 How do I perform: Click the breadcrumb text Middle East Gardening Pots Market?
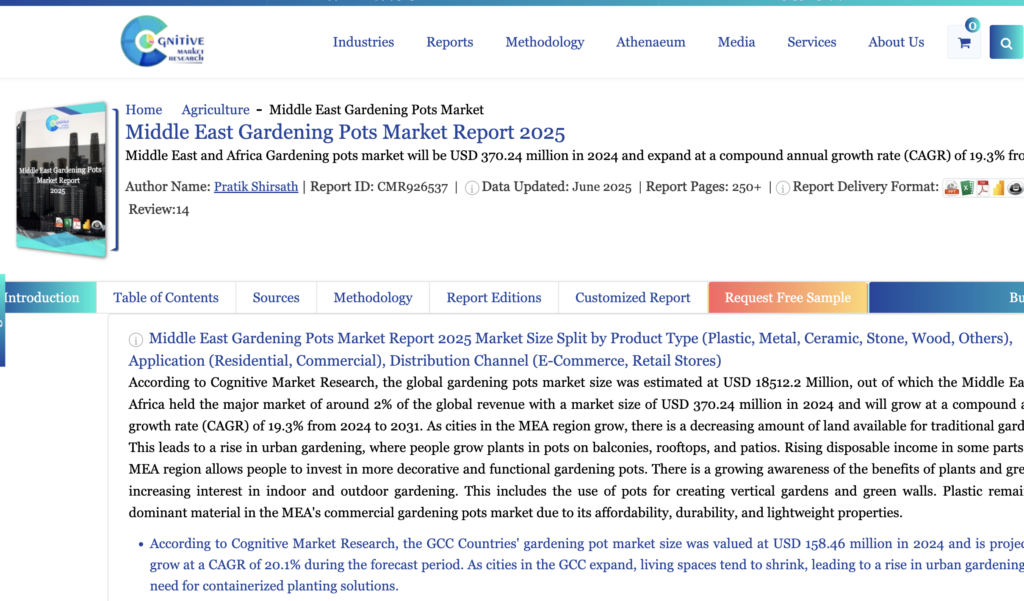(376, 110)
